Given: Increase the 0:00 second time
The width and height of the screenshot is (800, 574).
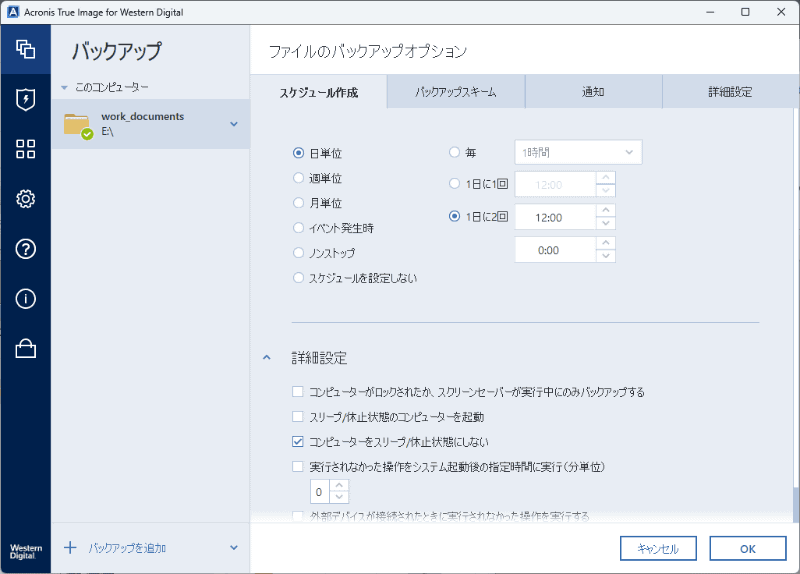Looking at the screenshot, I should [606, 243].
